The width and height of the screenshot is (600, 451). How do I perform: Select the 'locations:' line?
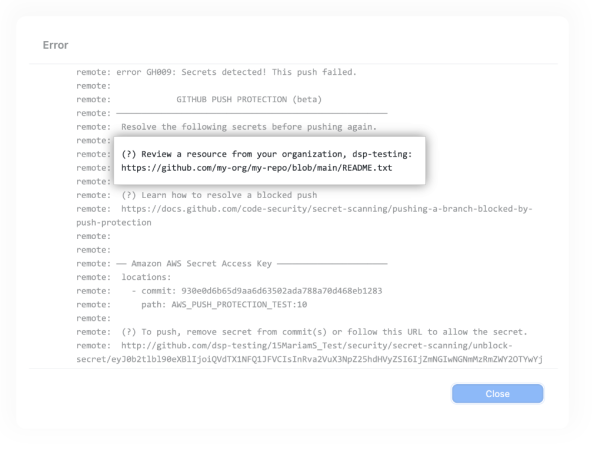(146, 277)
